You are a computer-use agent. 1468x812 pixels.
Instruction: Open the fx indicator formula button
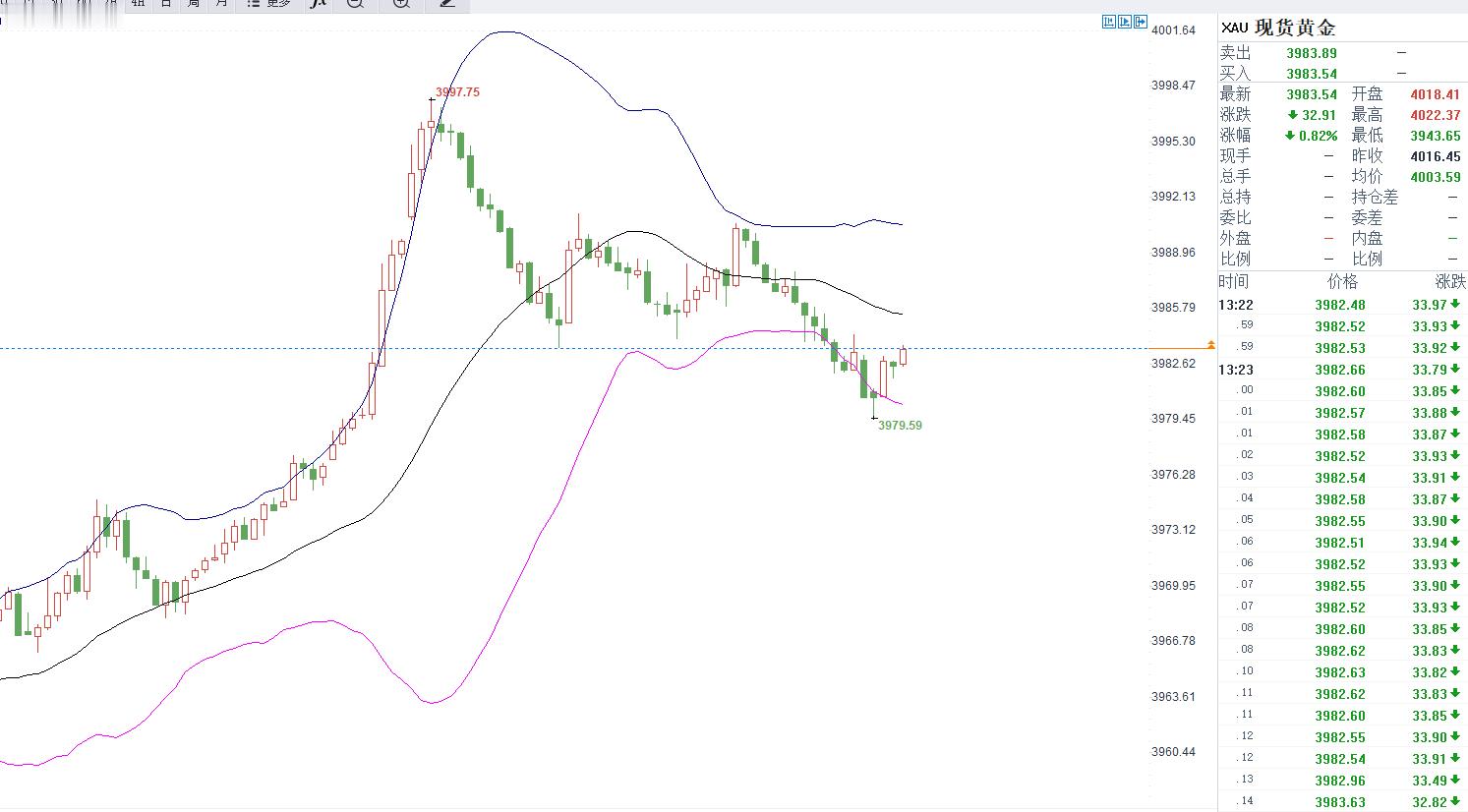(x=317, y=4)
